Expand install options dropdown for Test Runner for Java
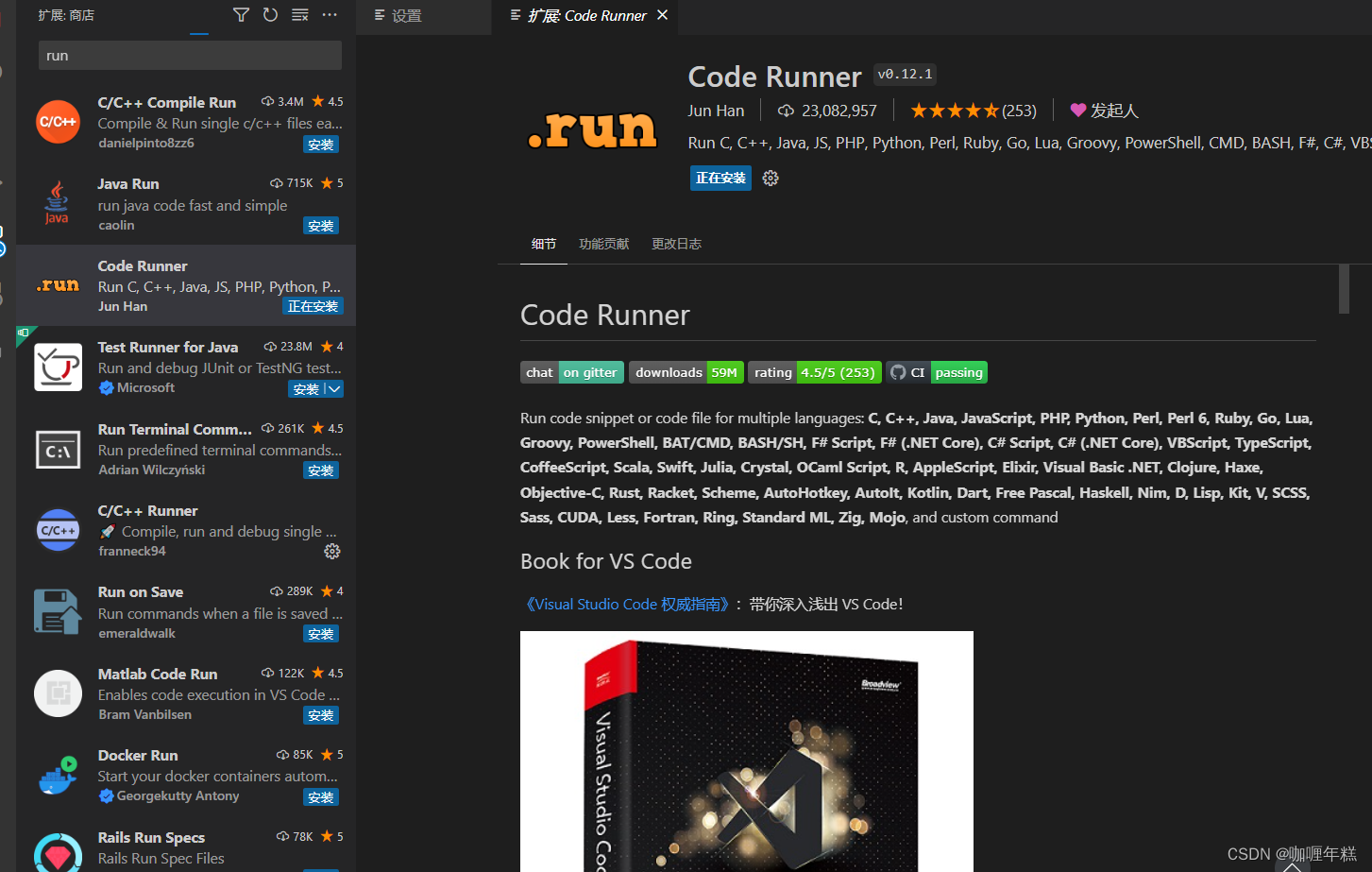 pyautogui.click(x=334, y=389)
